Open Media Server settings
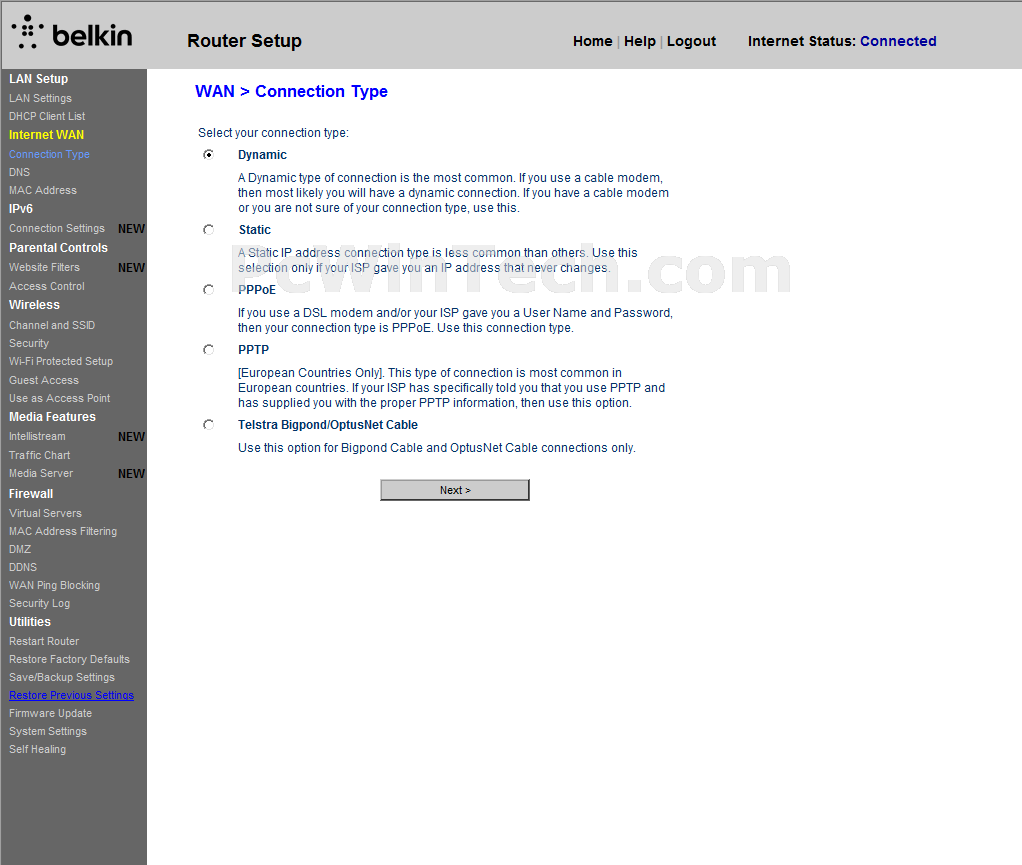 point(41,473)
